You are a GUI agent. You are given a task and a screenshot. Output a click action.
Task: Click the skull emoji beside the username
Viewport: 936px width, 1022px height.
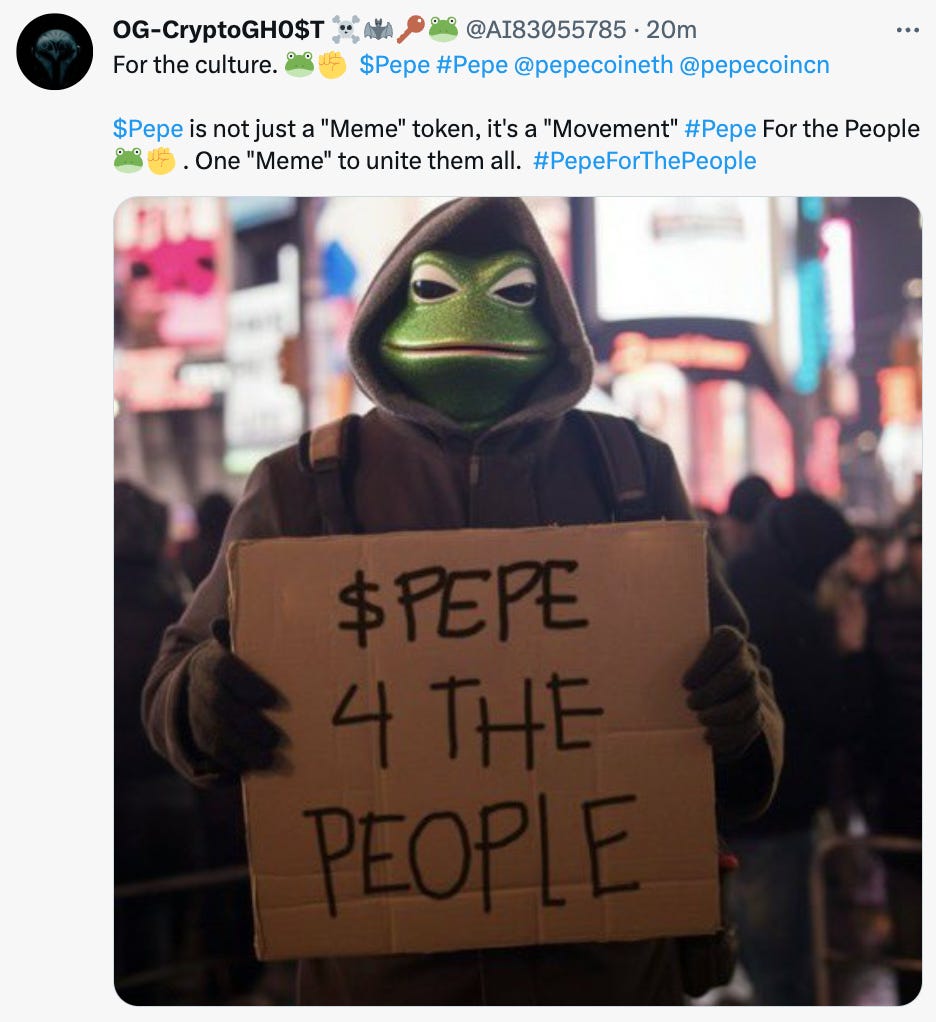pos(346,30)
